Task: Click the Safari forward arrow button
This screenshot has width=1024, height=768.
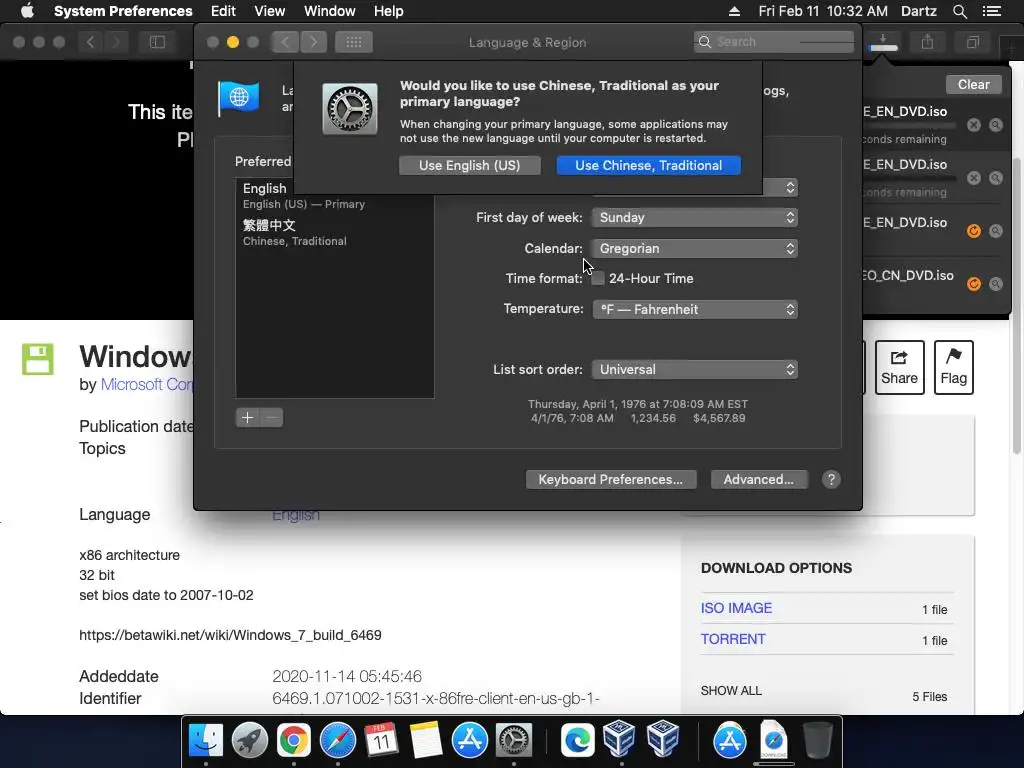Action: [116, 42]
